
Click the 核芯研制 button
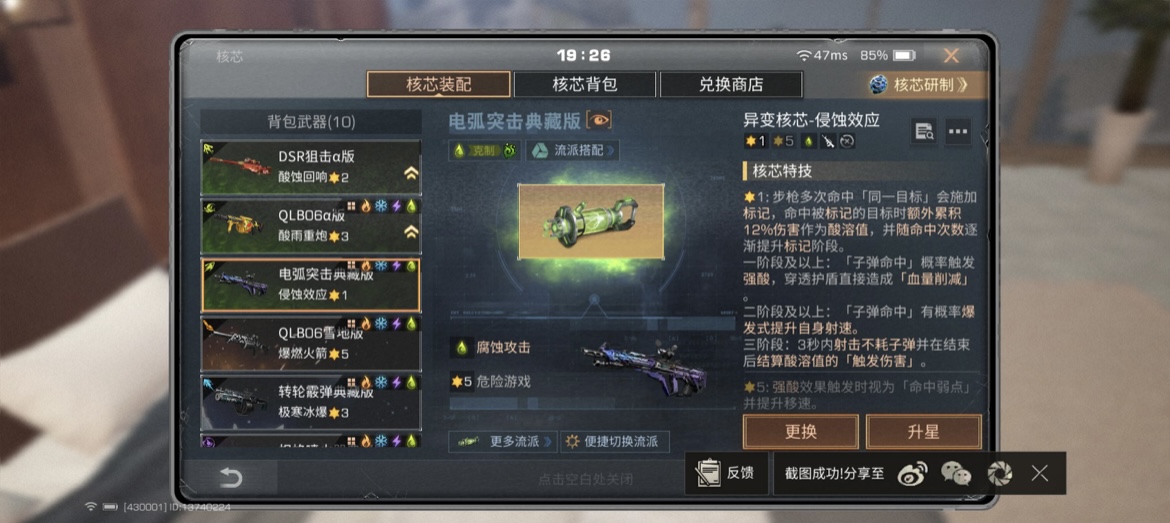[919, 84]
